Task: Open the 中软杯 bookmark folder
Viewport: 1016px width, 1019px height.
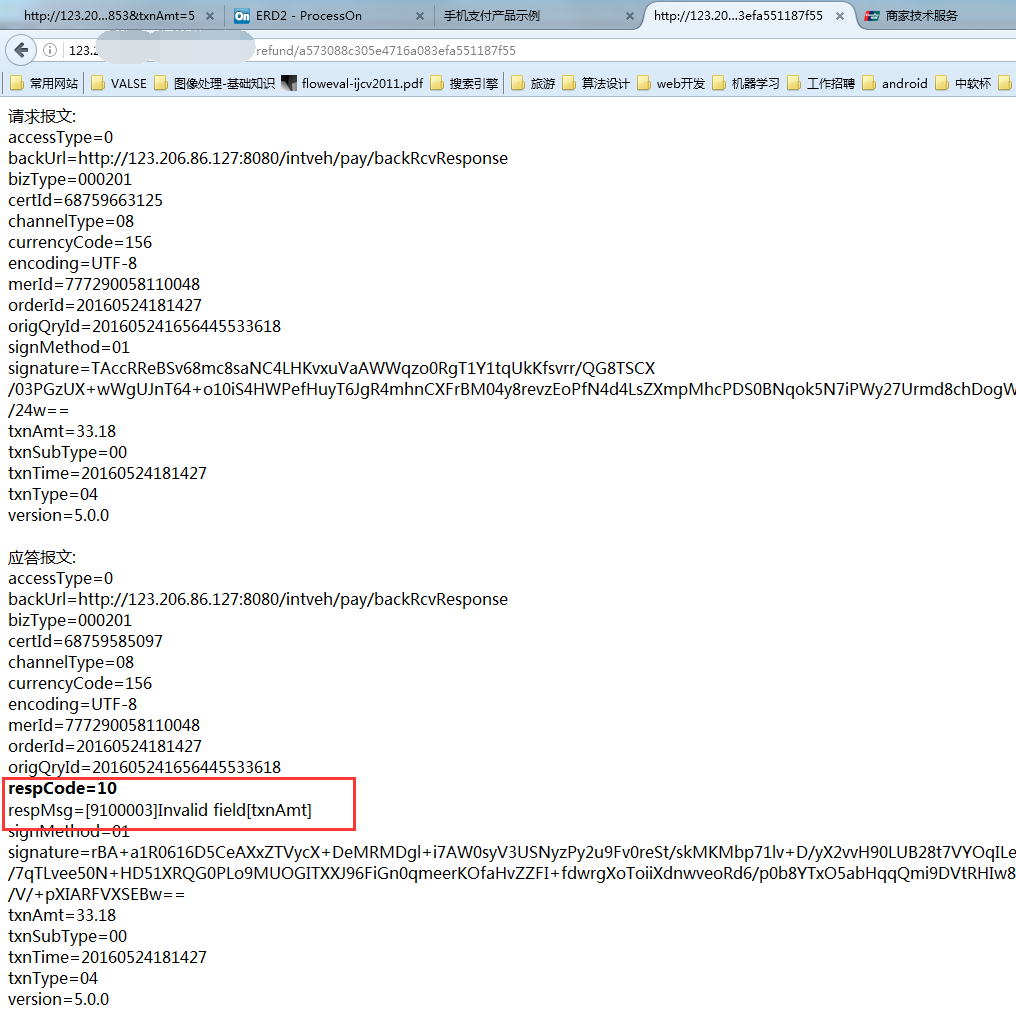Action: coord(963,83)
